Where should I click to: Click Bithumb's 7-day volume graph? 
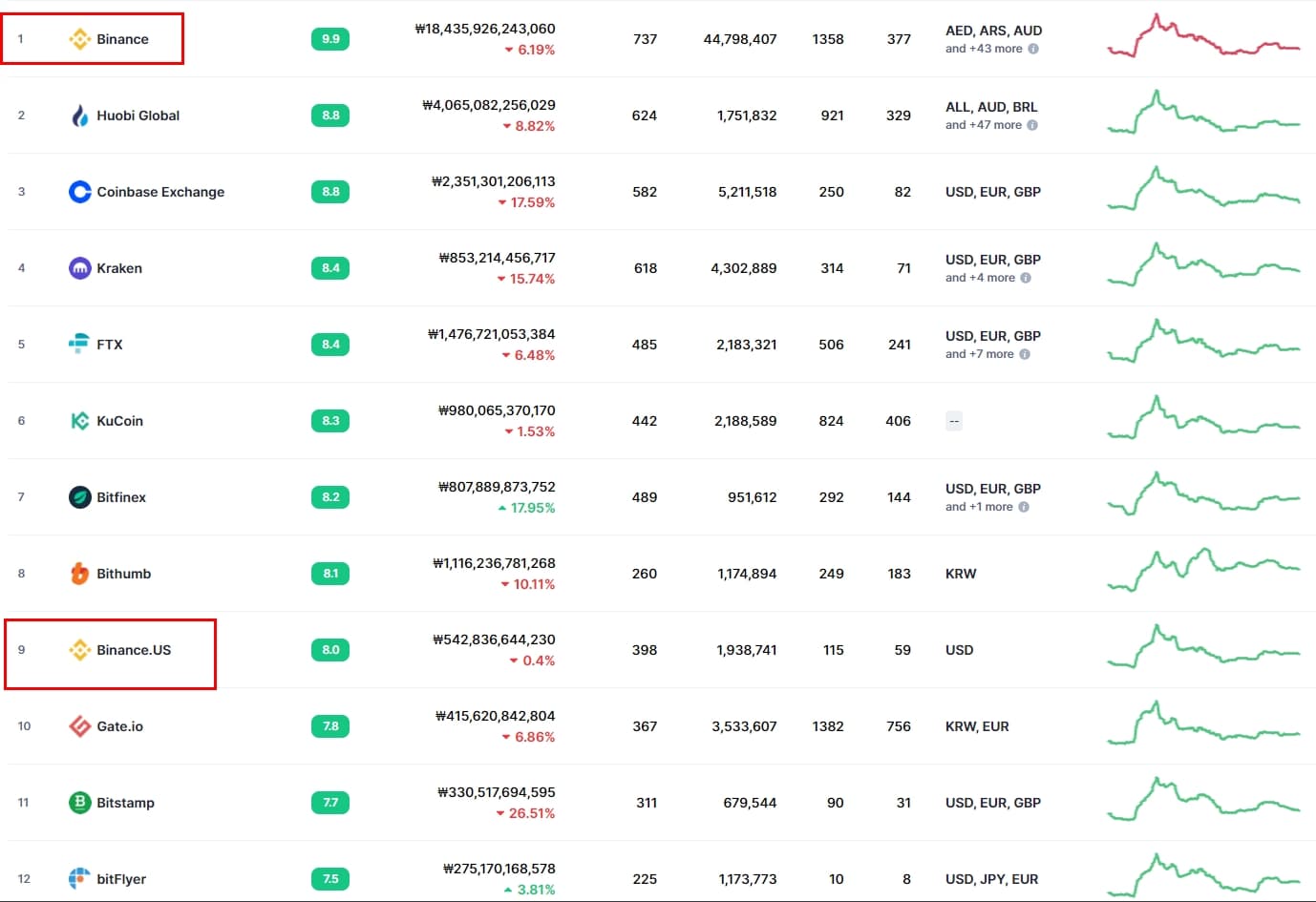(1203, 571)
